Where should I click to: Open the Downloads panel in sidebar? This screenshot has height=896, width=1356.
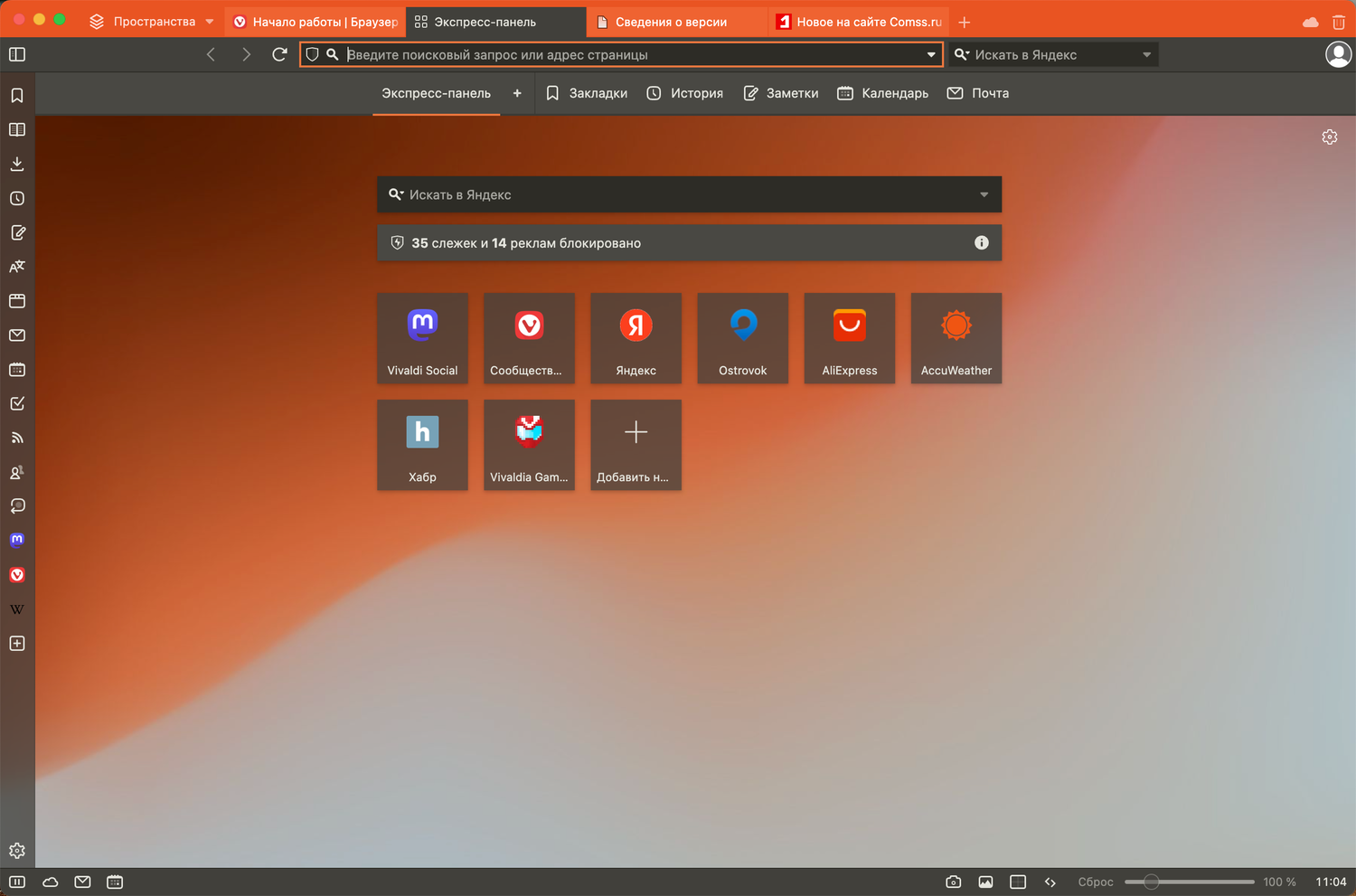pyautogui.click(x=17, y=165)
